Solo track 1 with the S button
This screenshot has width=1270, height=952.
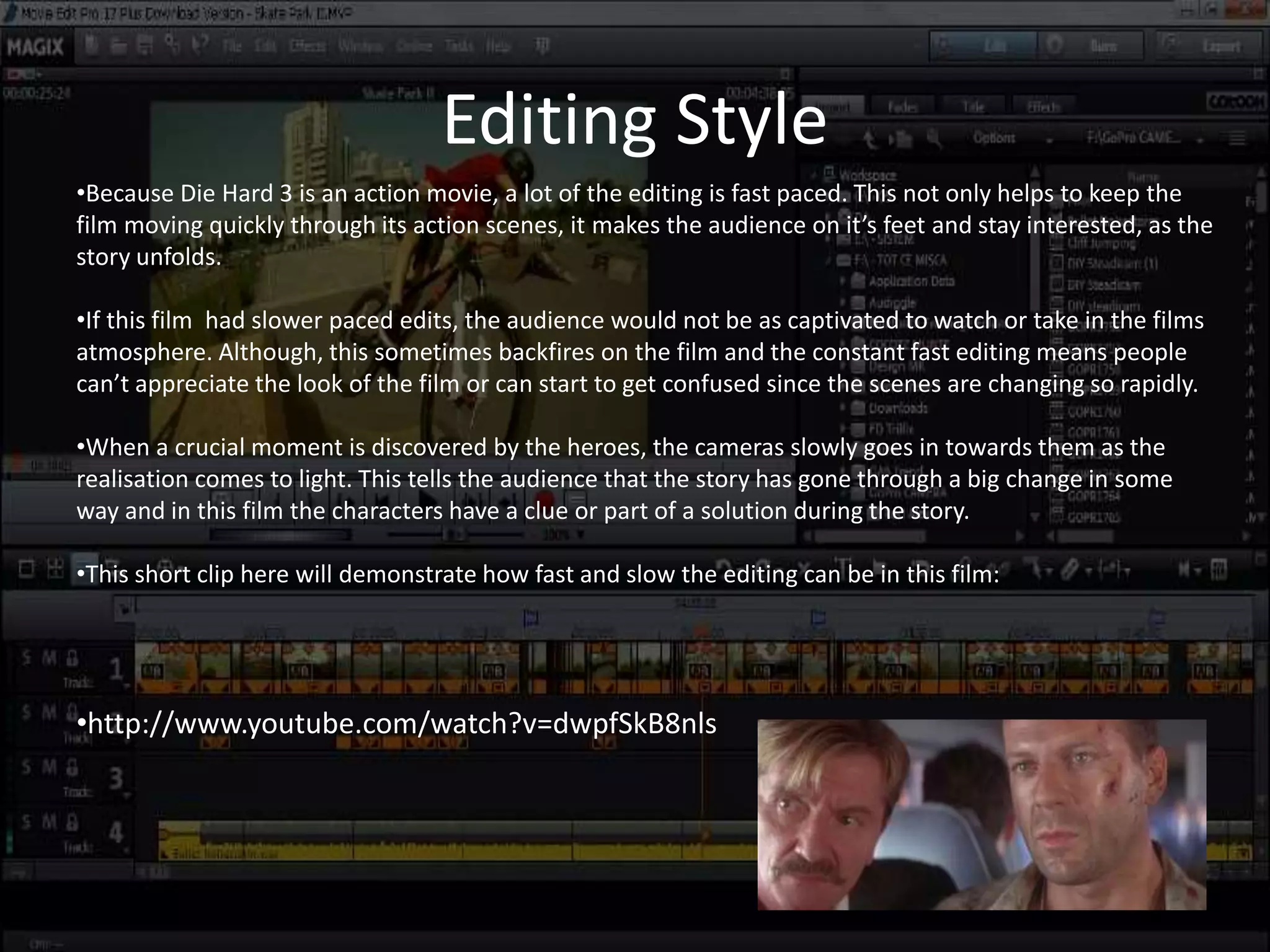coord(27,657)
